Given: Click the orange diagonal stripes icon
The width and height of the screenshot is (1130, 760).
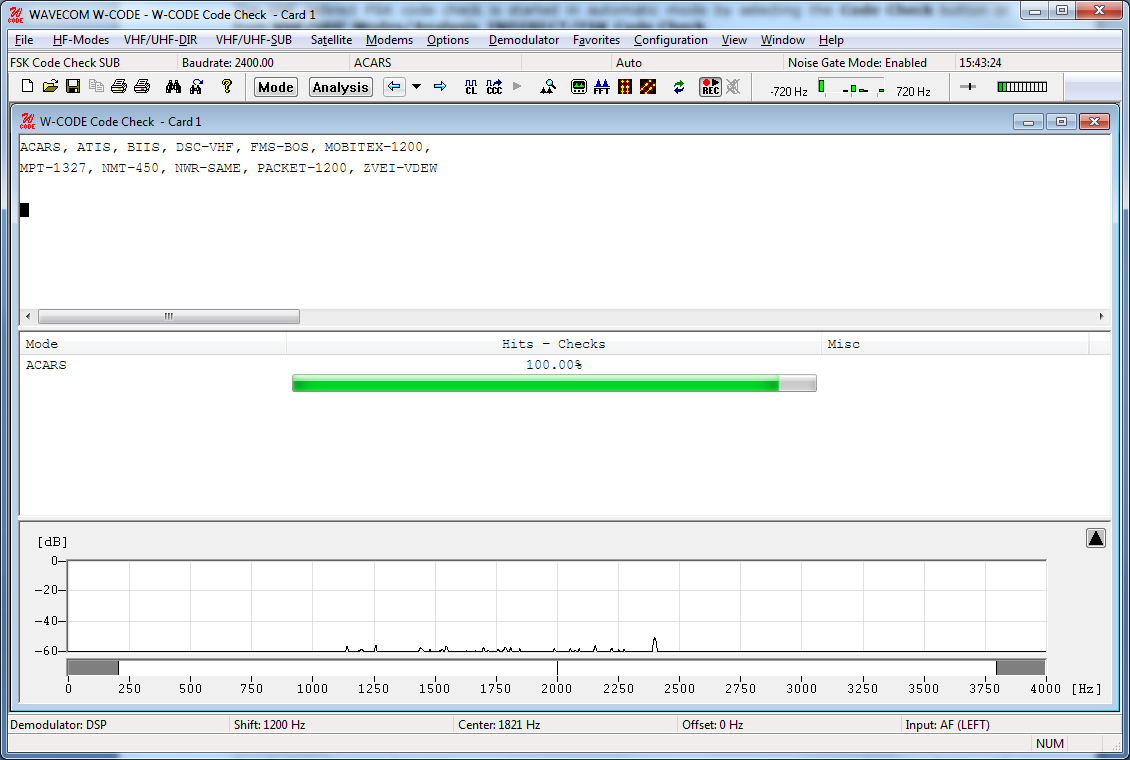Looking at the screenshot, I should (648, 87).
